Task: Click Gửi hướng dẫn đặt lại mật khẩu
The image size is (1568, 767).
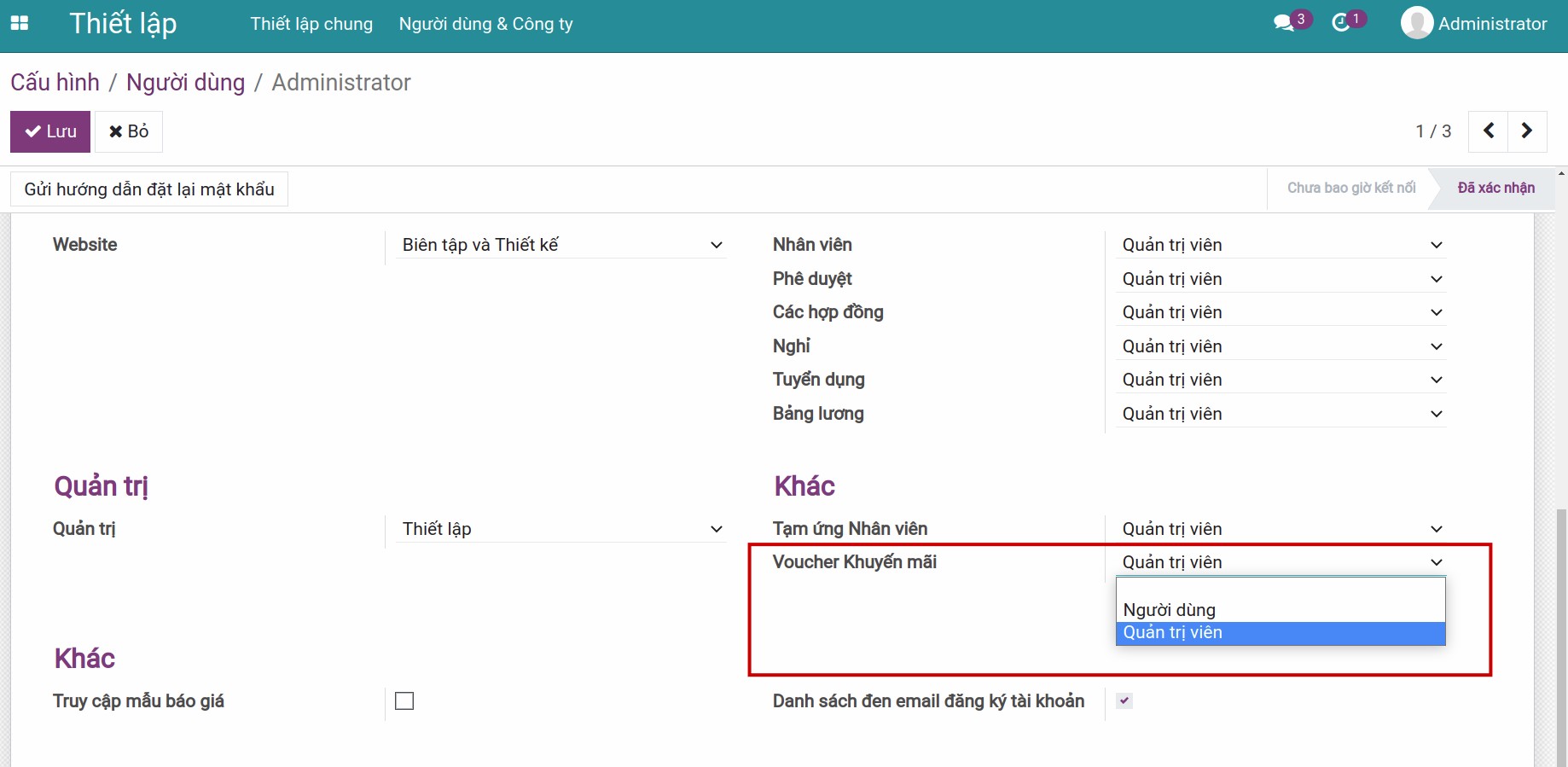Action: (149, 189)
